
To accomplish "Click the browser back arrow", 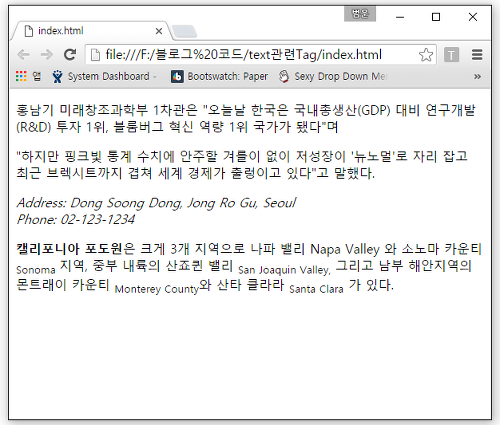I will 24,54.
